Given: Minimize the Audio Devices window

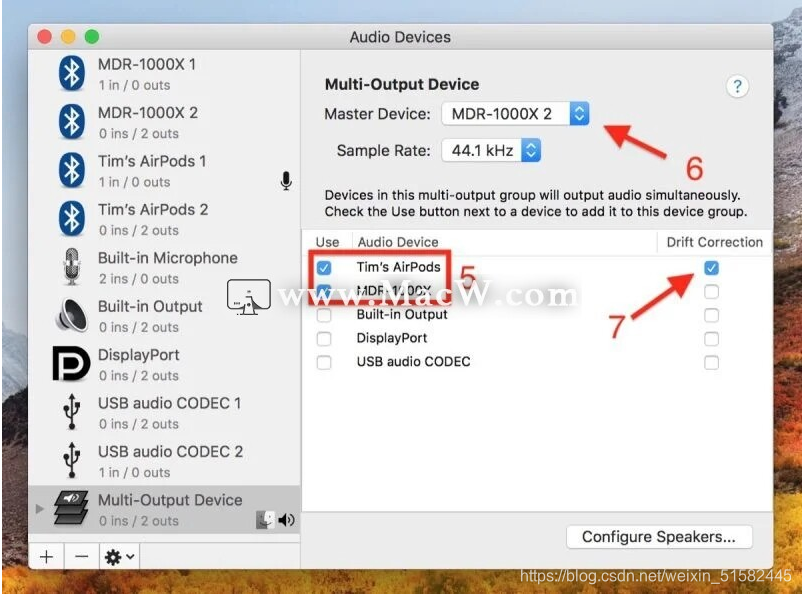Looking at the screenshot, I should pos(68,37).
